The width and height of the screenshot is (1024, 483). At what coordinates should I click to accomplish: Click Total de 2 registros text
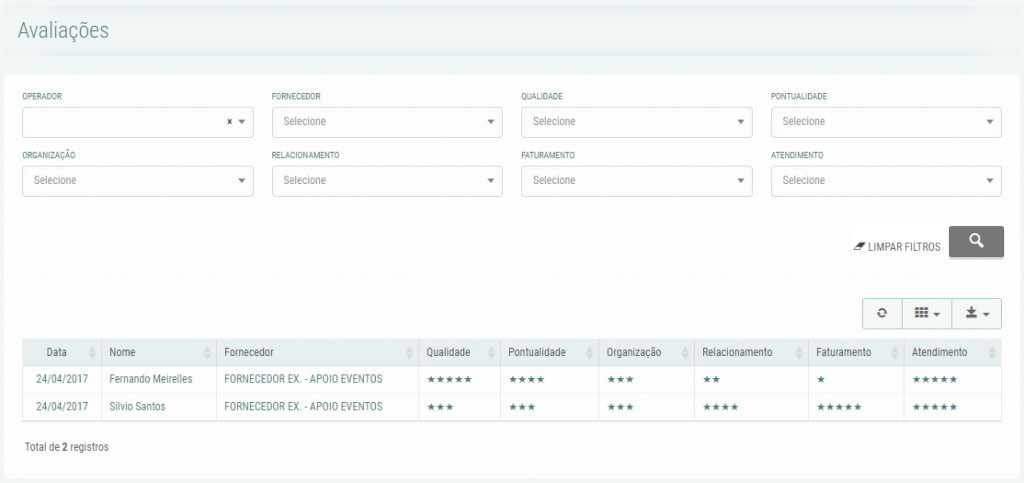coord(67,447)
